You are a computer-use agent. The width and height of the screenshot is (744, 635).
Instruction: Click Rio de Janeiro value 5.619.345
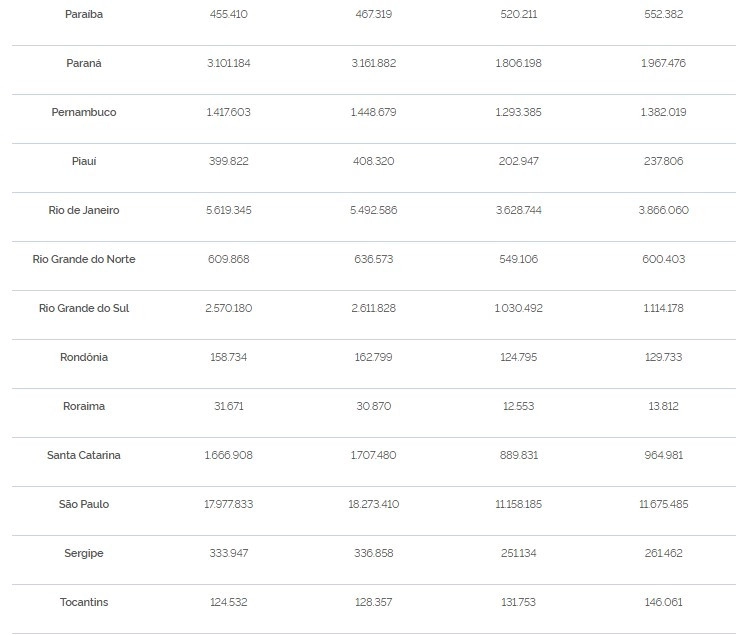[229, 210]
